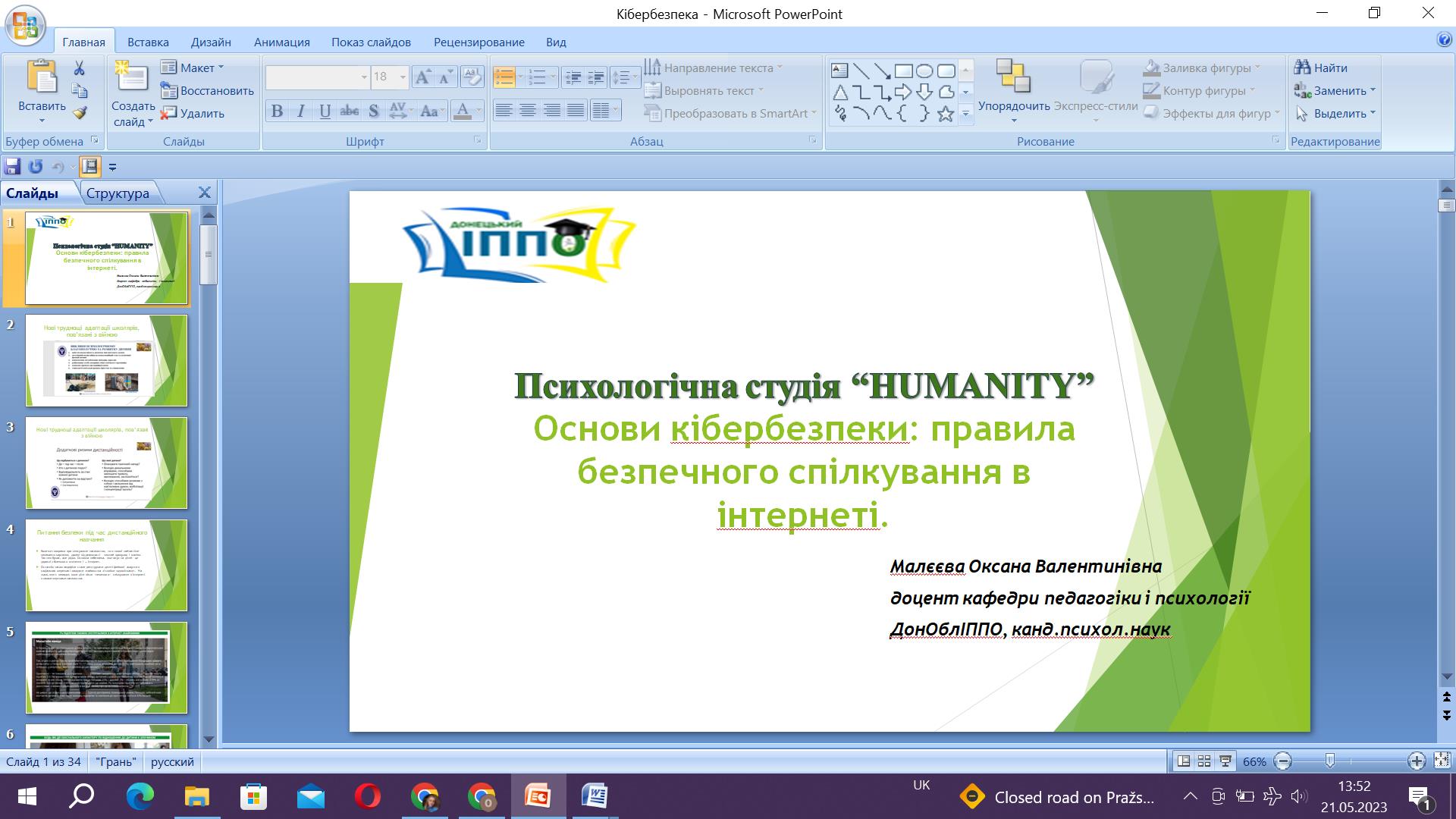
Task: Switch to Структура outline pane tab
Action: click(x=118, y=193)
